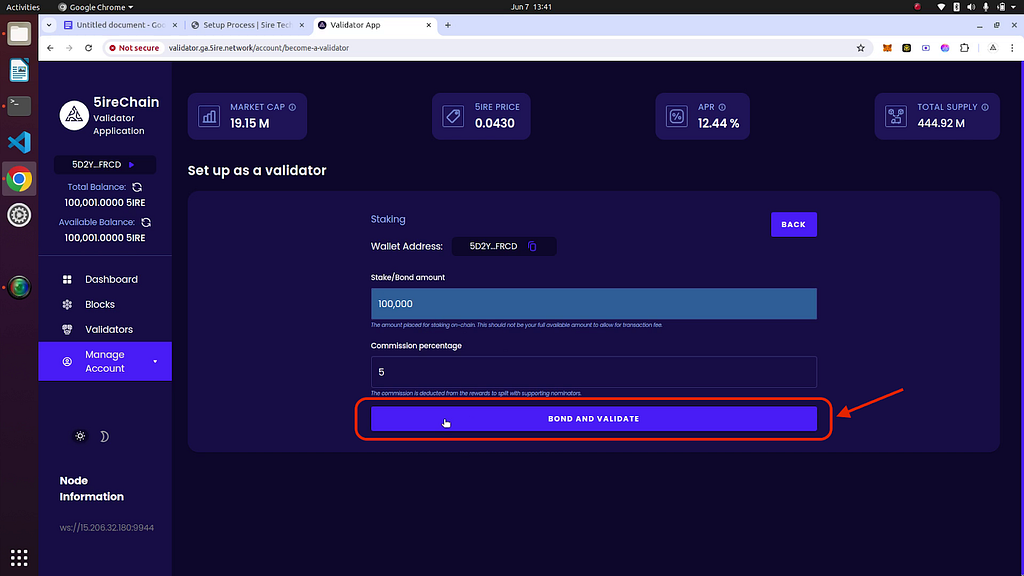Screen dimensions: 1024x576
Task: Refresh the Available Balance
Action: coord(146,223)
